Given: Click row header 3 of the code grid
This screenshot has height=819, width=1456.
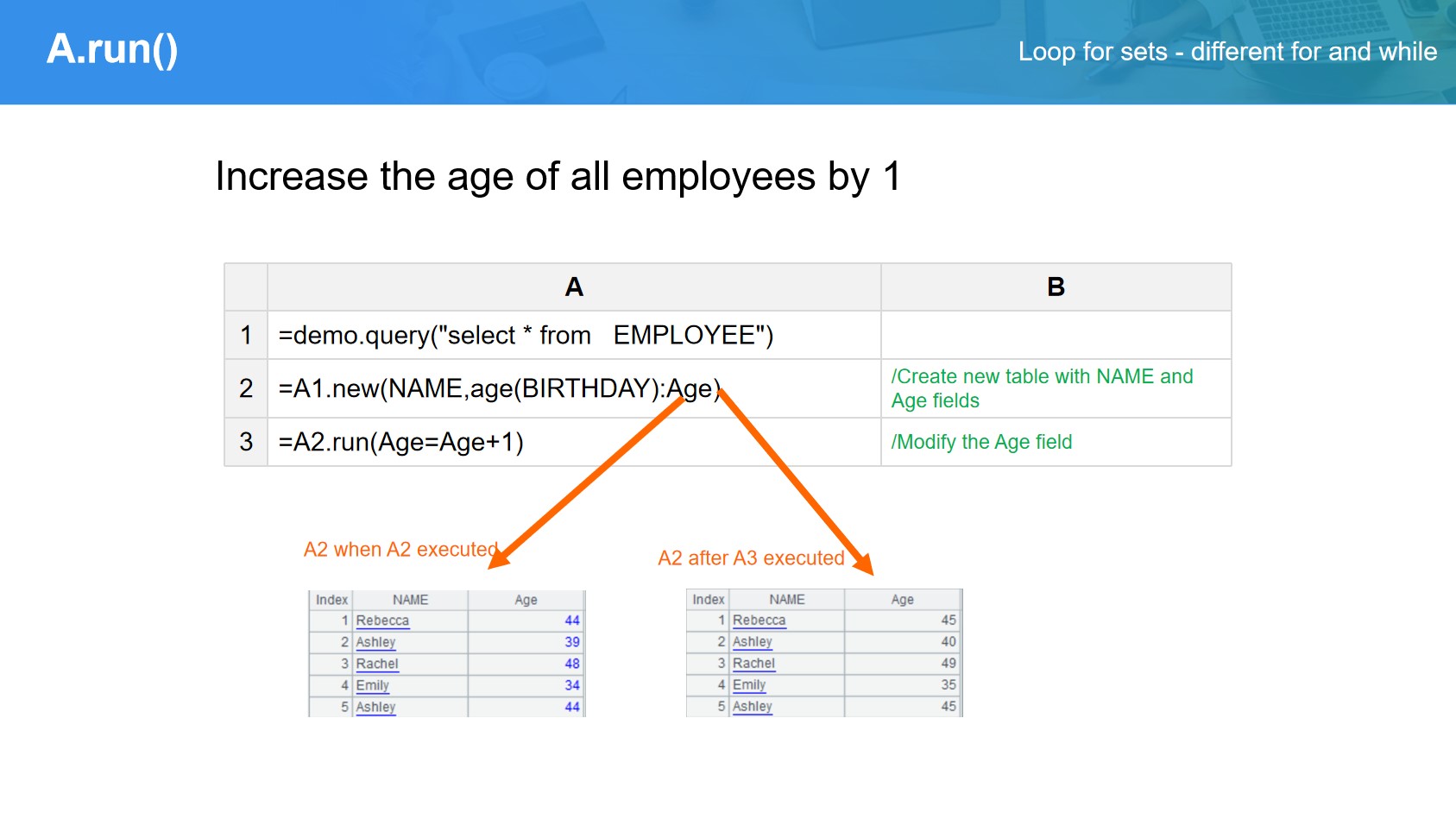Looking at the screenshot, I should [x=246, y=442].
